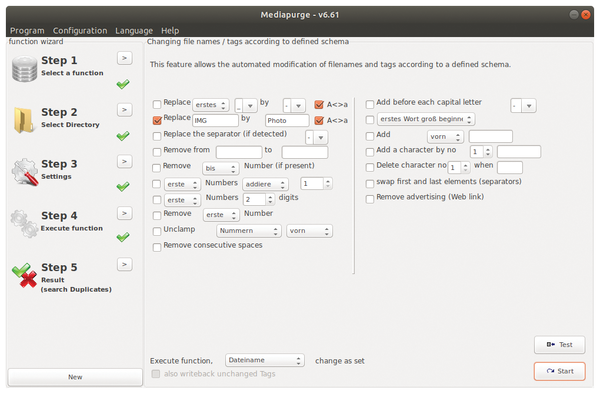
Task: Click the Add vorn text field
Action: pos(491,137)
